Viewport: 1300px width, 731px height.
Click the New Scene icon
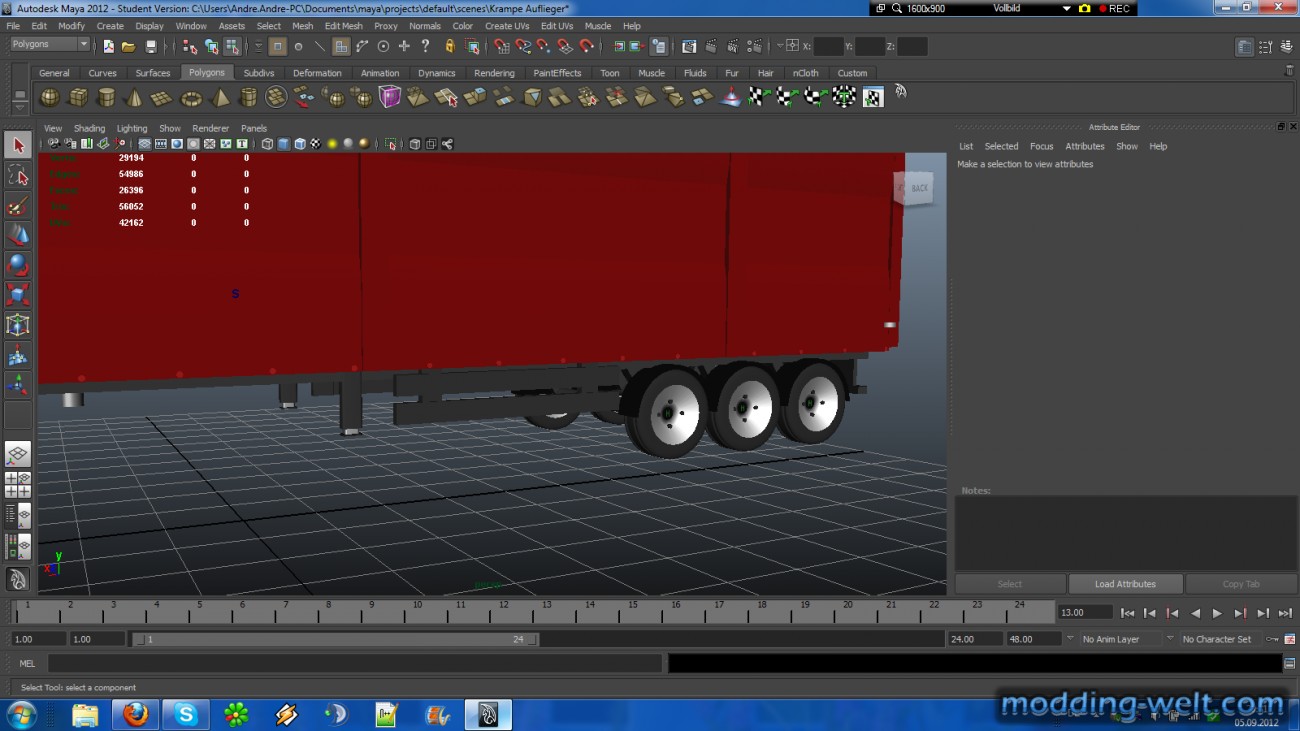point(108,46)
